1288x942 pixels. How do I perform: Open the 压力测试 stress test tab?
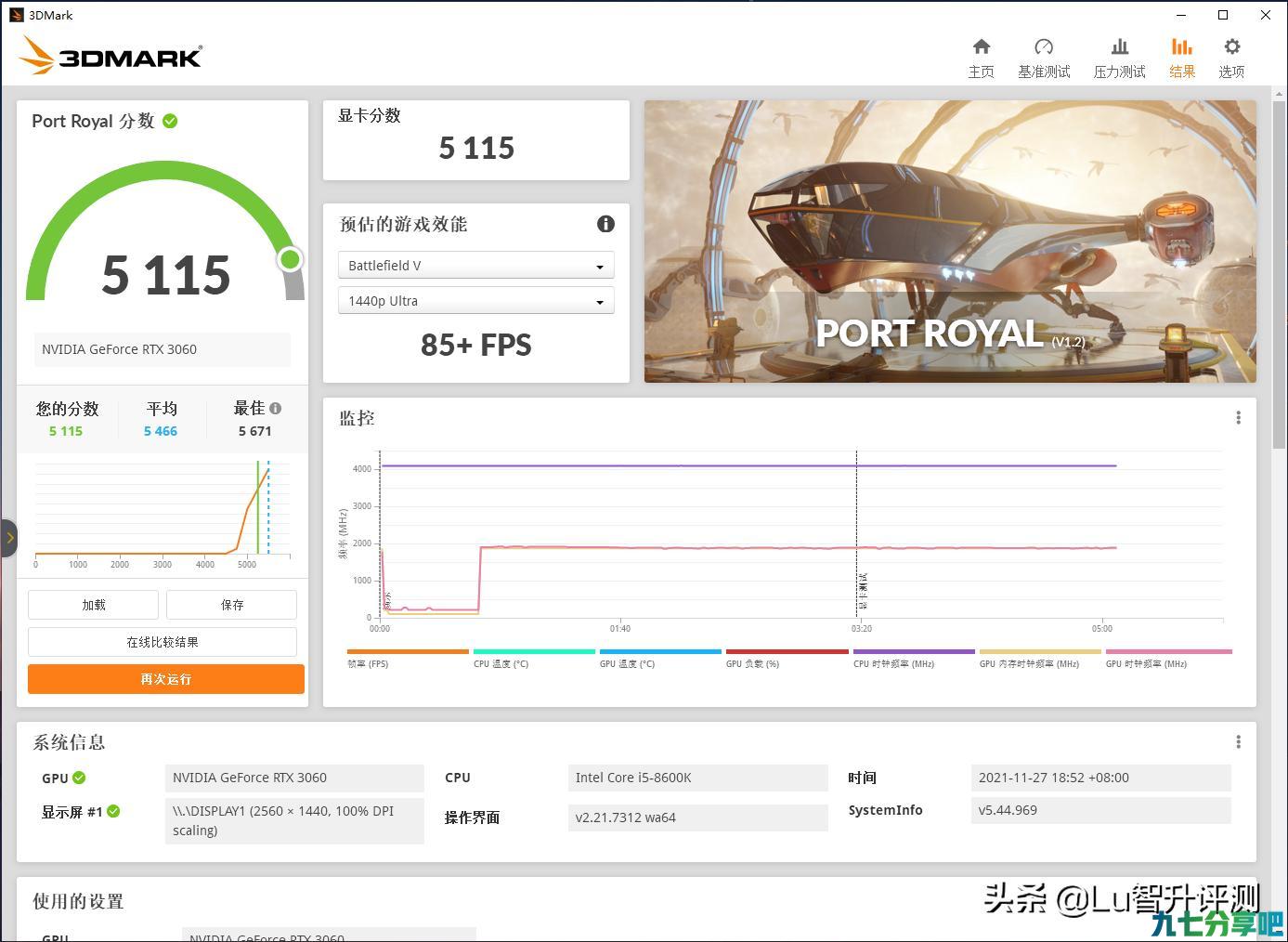pyautogui.click(x=1119, y=58)
